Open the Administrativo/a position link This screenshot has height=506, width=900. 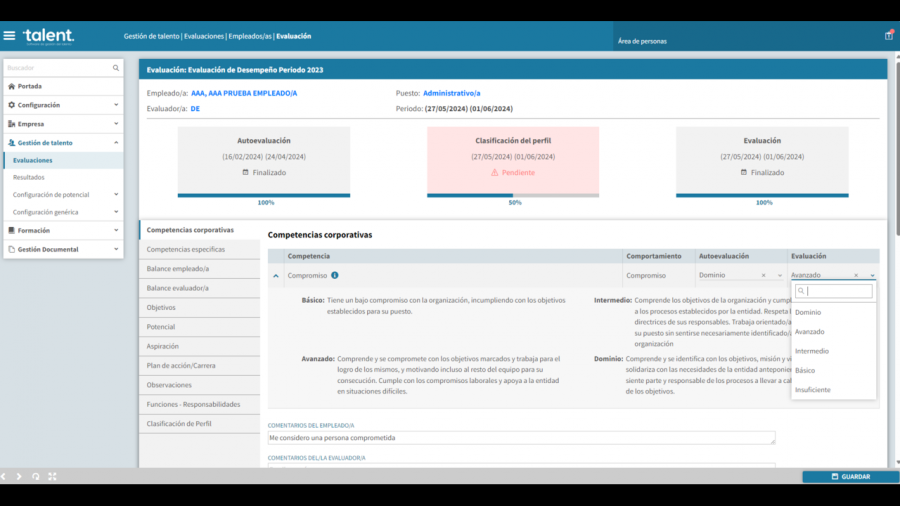click(x=452, y=93)
